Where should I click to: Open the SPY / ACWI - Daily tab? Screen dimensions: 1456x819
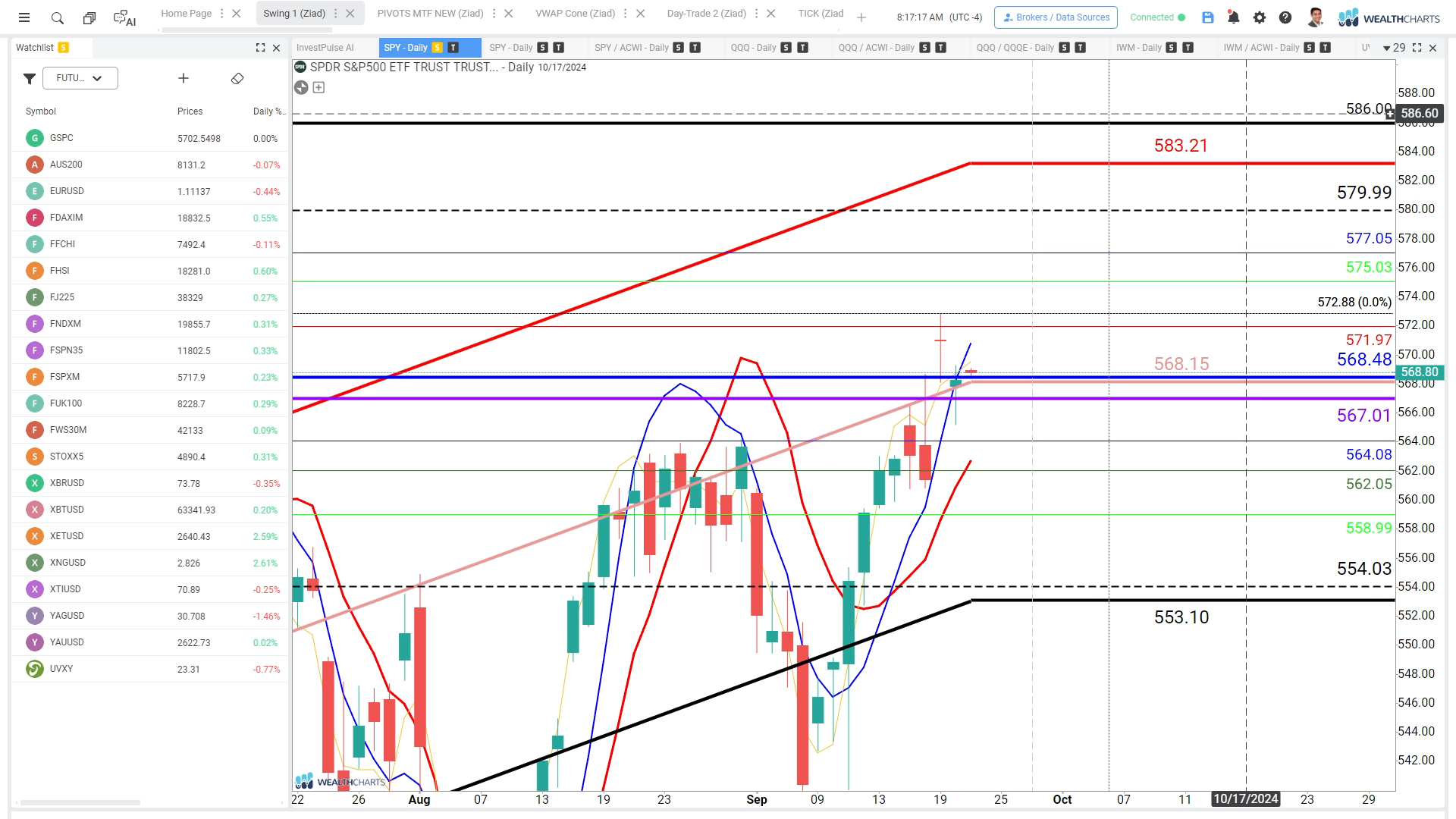click(x=632, y=48)
